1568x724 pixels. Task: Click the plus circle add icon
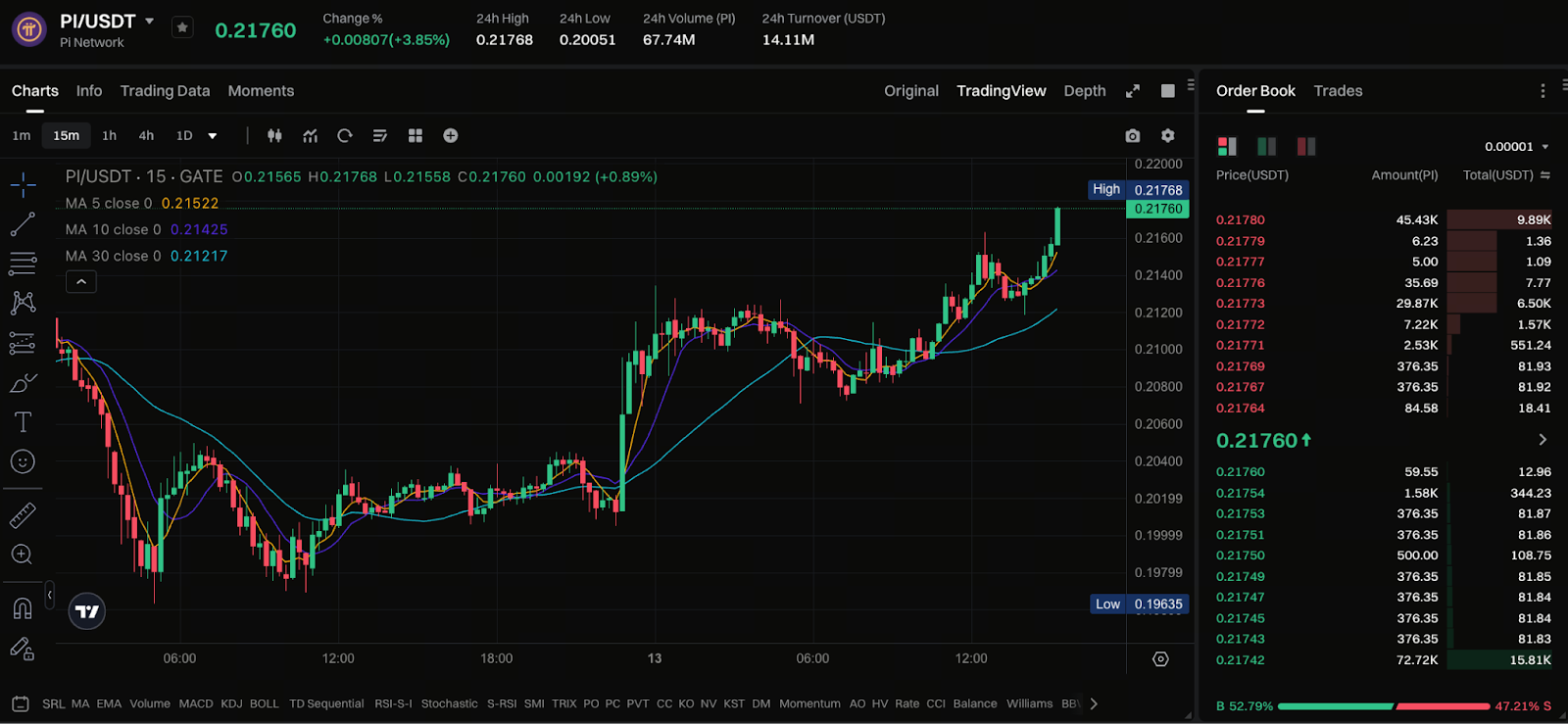tap(451, 136)
